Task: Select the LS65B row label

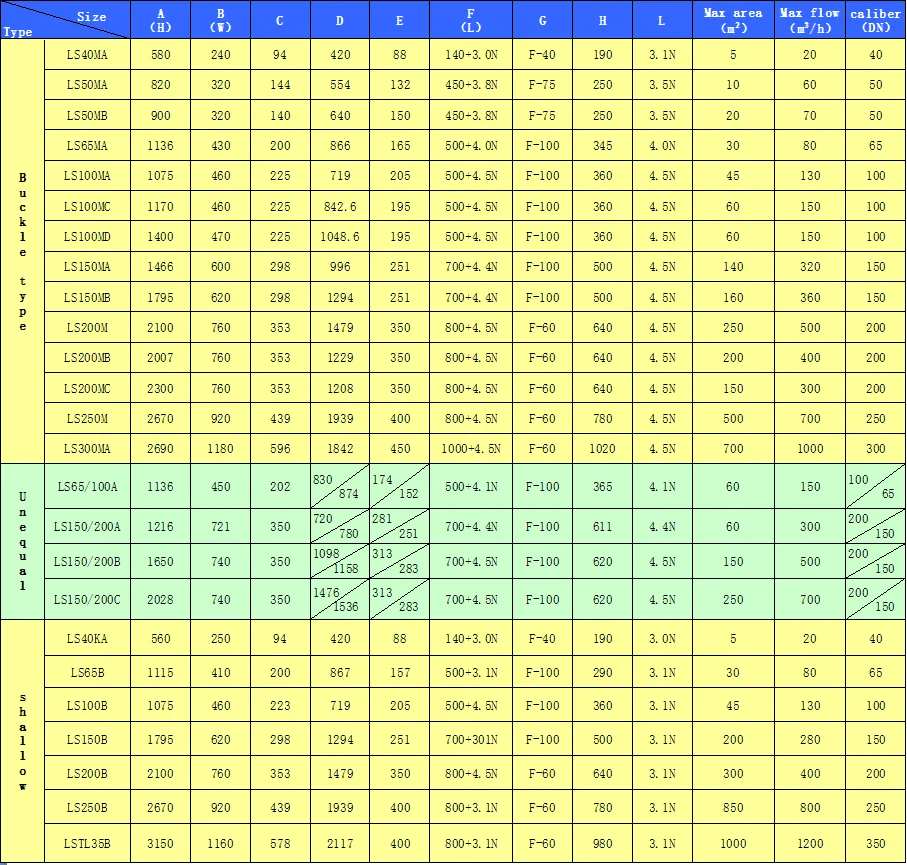Action: tap(87, 672)
